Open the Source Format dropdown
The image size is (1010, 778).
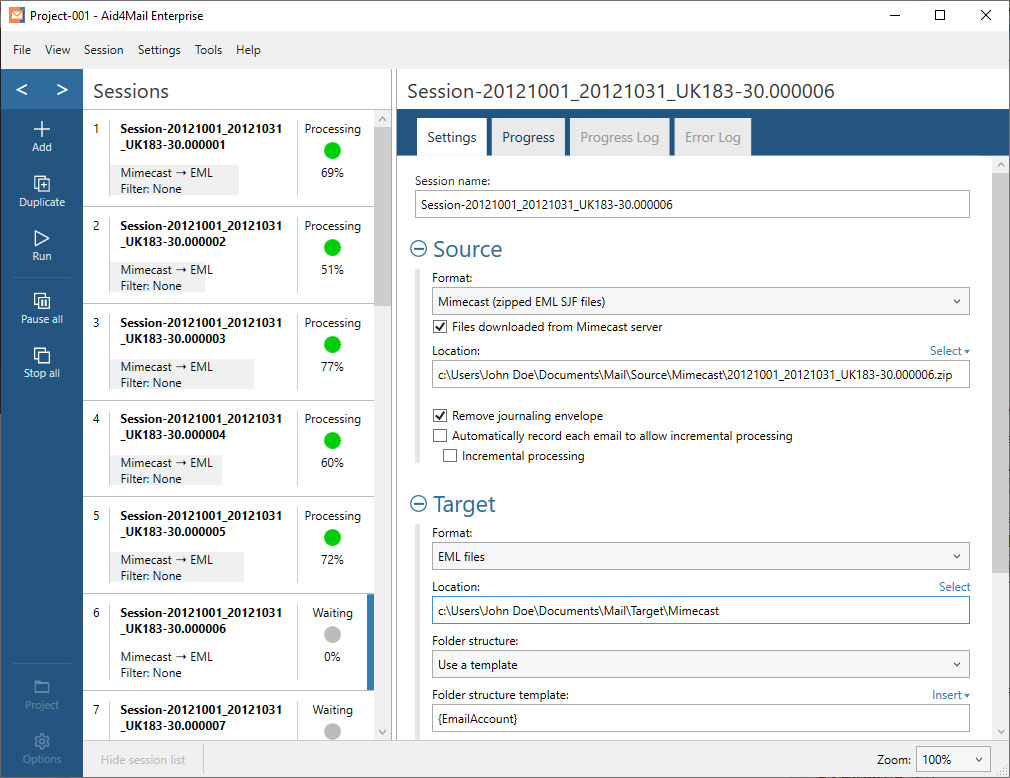tap(700, 301)
